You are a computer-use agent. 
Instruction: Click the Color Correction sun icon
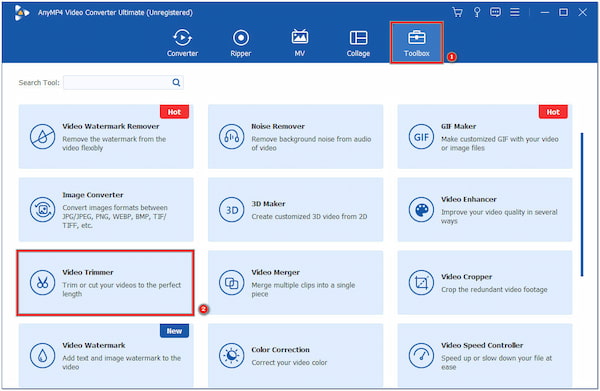[232, 356]
